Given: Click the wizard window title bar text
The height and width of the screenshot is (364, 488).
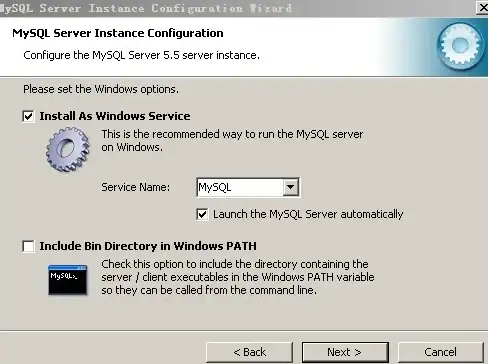Looking at the screenshot, I should (146, 8).
